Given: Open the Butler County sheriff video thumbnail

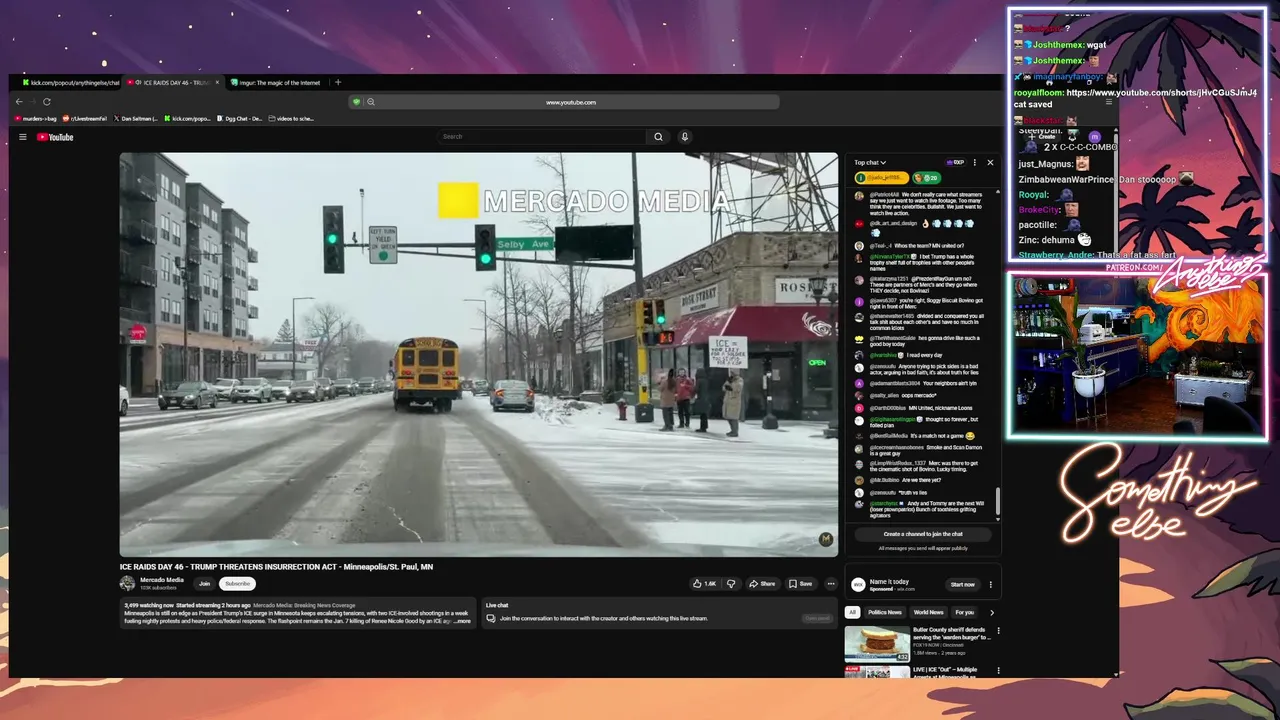Looking at the screenshot, I should click(x=877, y=643).
